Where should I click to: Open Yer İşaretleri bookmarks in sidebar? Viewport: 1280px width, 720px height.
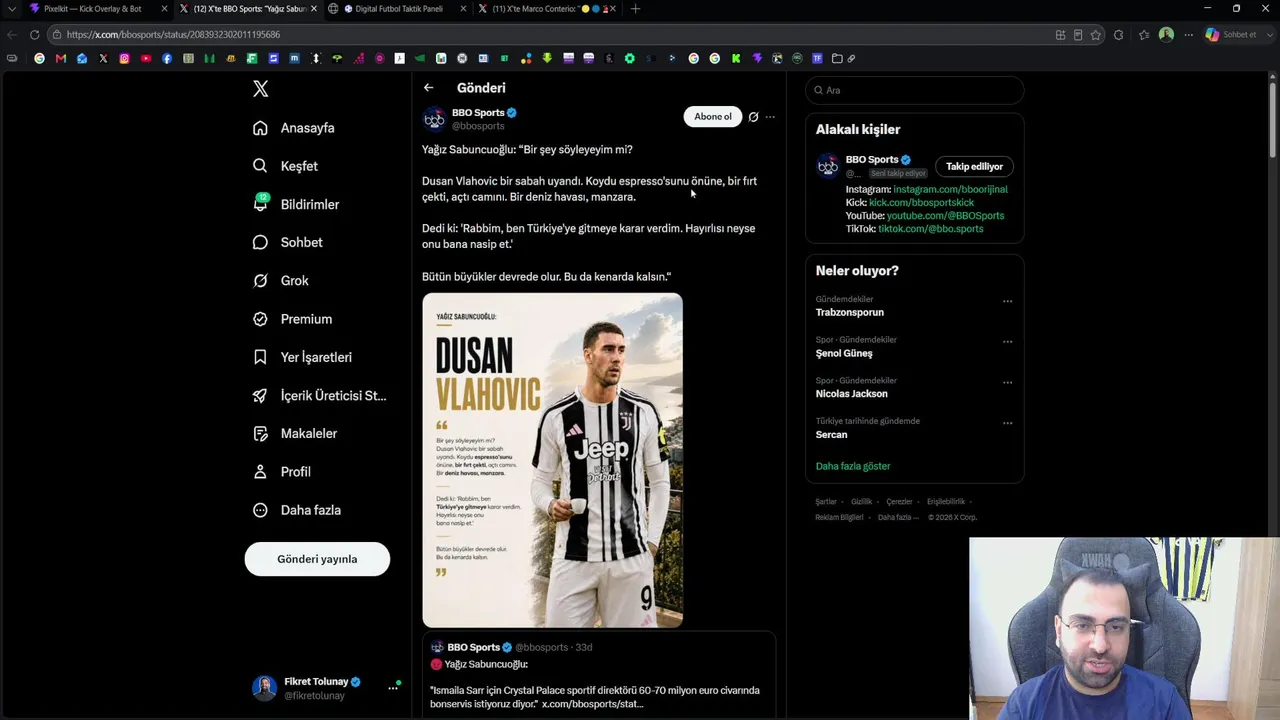(x=302, y=357)
